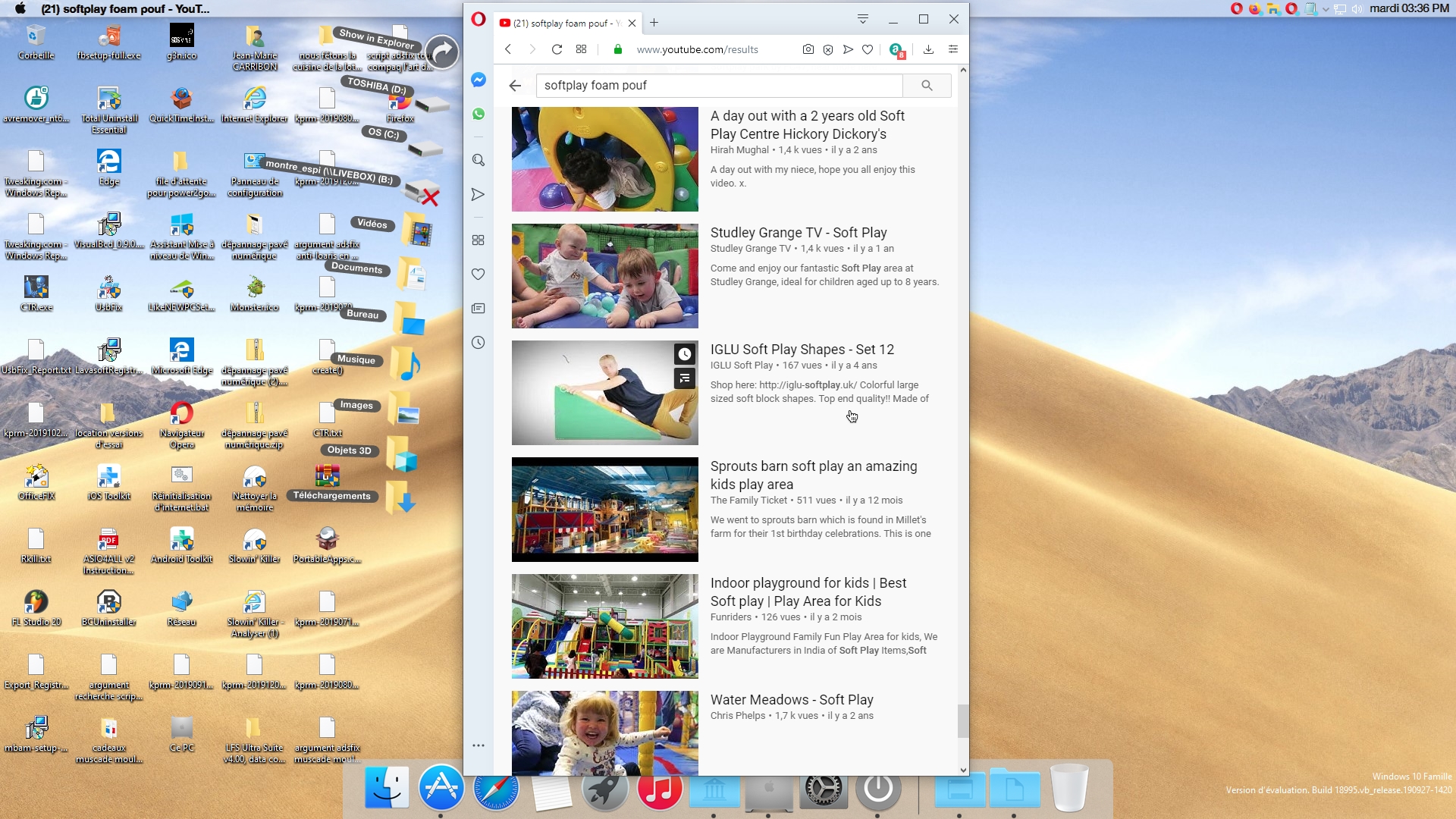Image resolution: width=1456 pixels, height=819 pixels.
Task: Click the scrollbar up arrow
Action: (963, 70)
